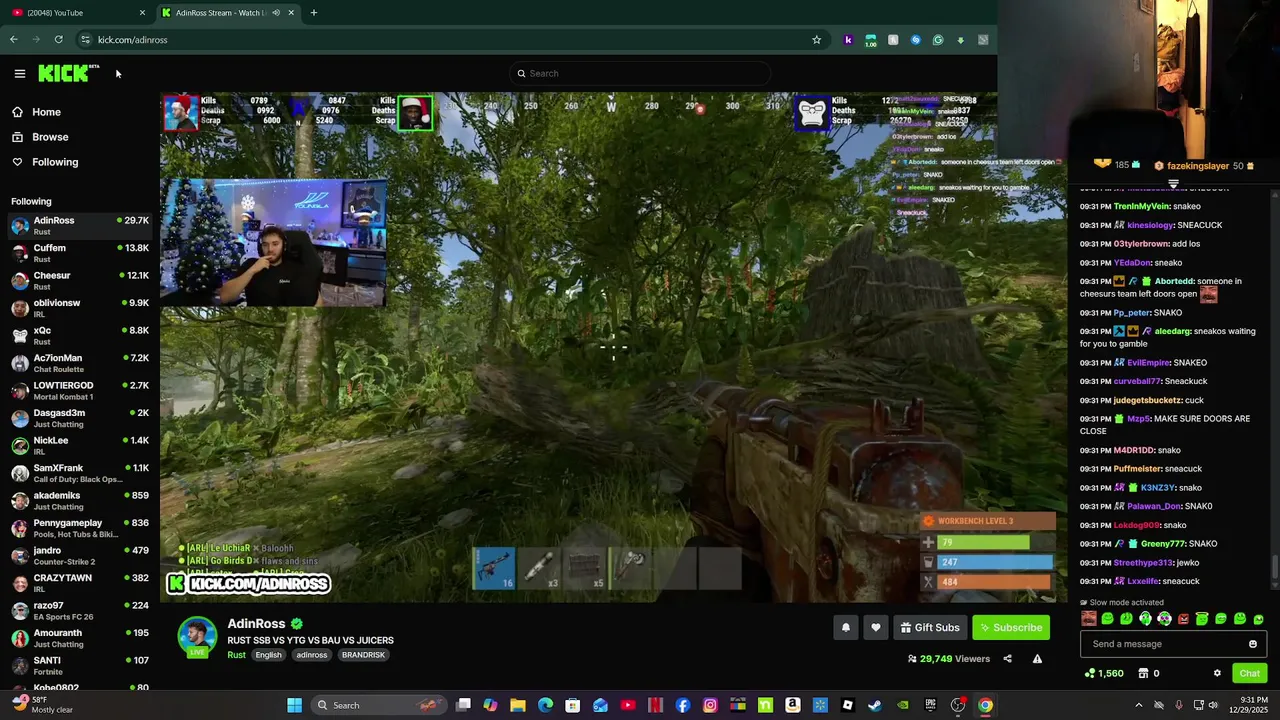Select the first face emote in the chat emote row
The image size is (1280, 720).
coord(1089,619)
